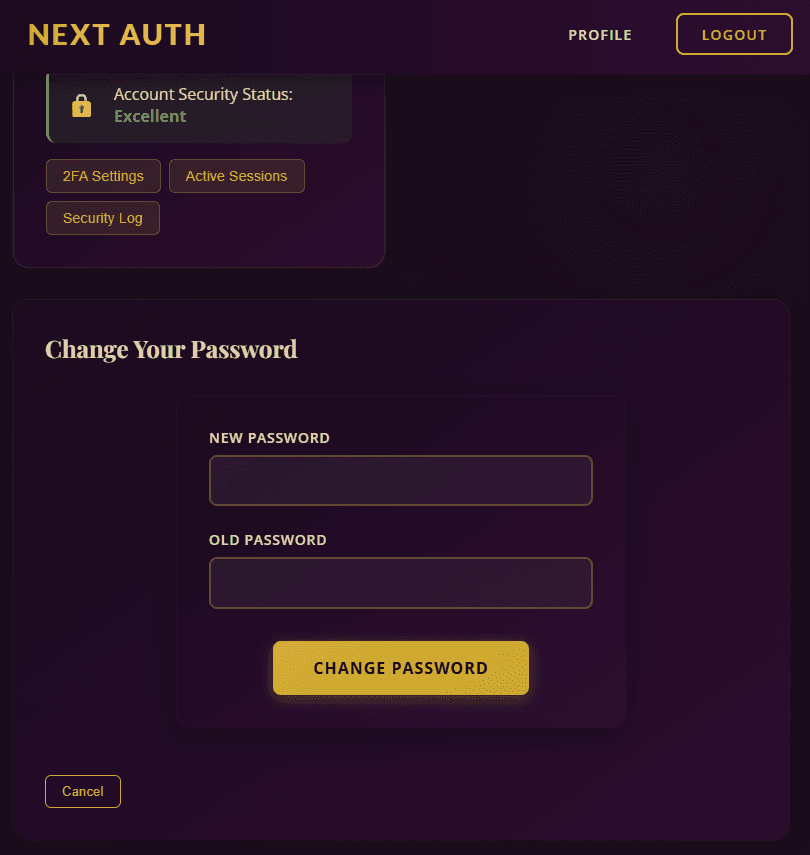Open the 2FA Settings panel
The image size is (810, 855).
pos(103,176)
